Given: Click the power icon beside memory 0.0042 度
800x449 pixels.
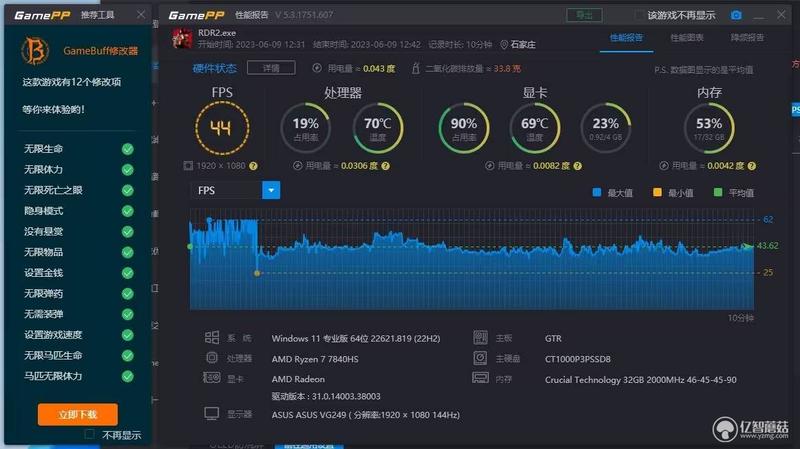Looking at the screenshot, I should click(664, 166).
